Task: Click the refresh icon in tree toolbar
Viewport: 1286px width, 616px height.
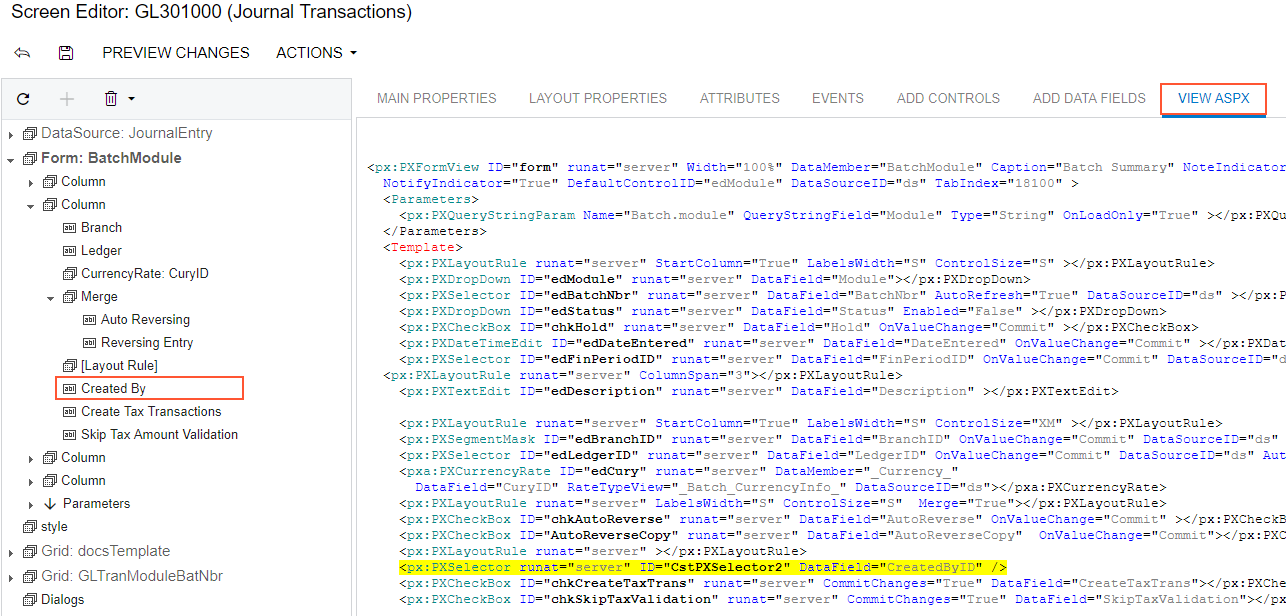Action: [x=23, y=99]
